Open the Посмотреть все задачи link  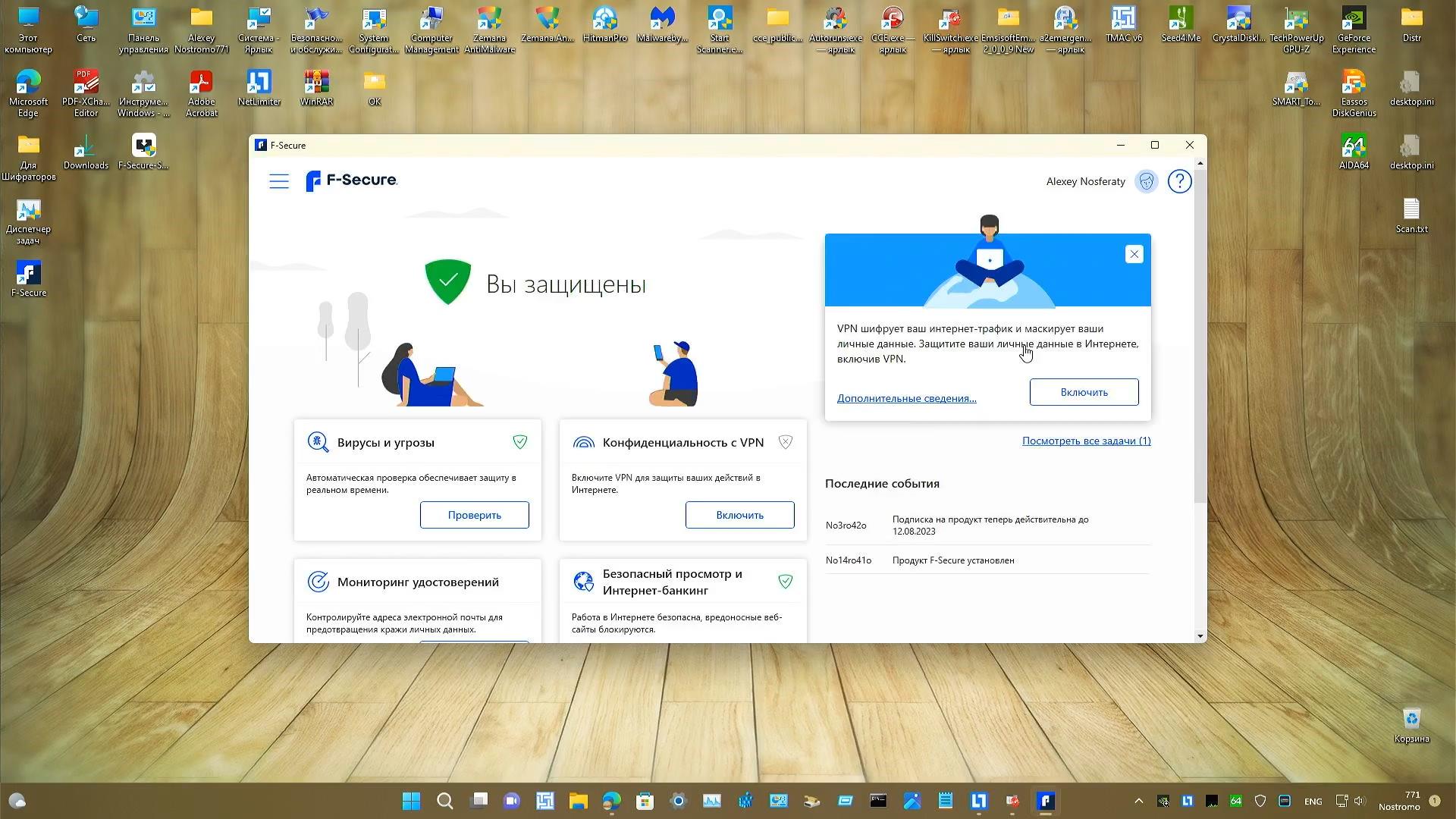[x=1086, y=441]
